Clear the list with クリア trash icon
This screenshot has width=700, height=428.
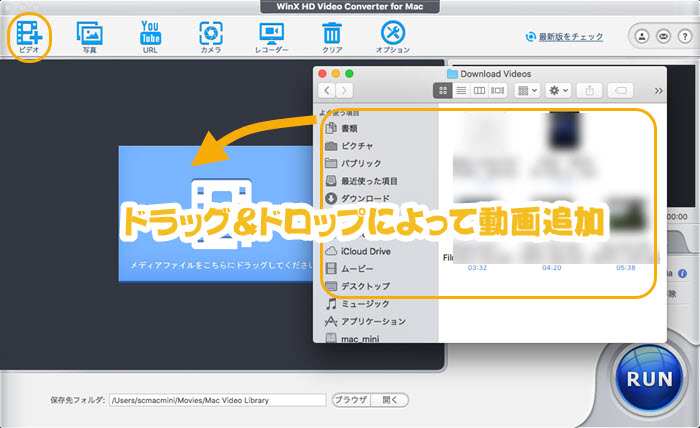click(x=332, y=37)
